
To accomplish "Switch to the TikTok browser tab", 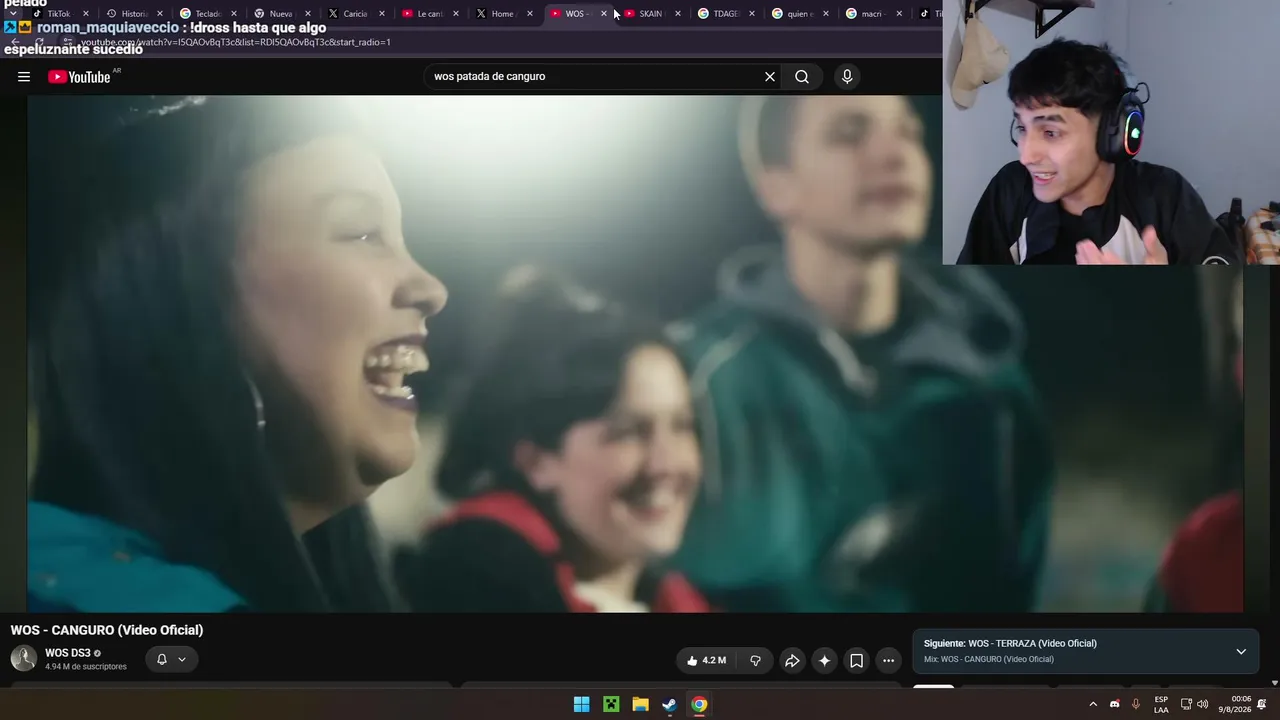I will (x=58, y=14).
